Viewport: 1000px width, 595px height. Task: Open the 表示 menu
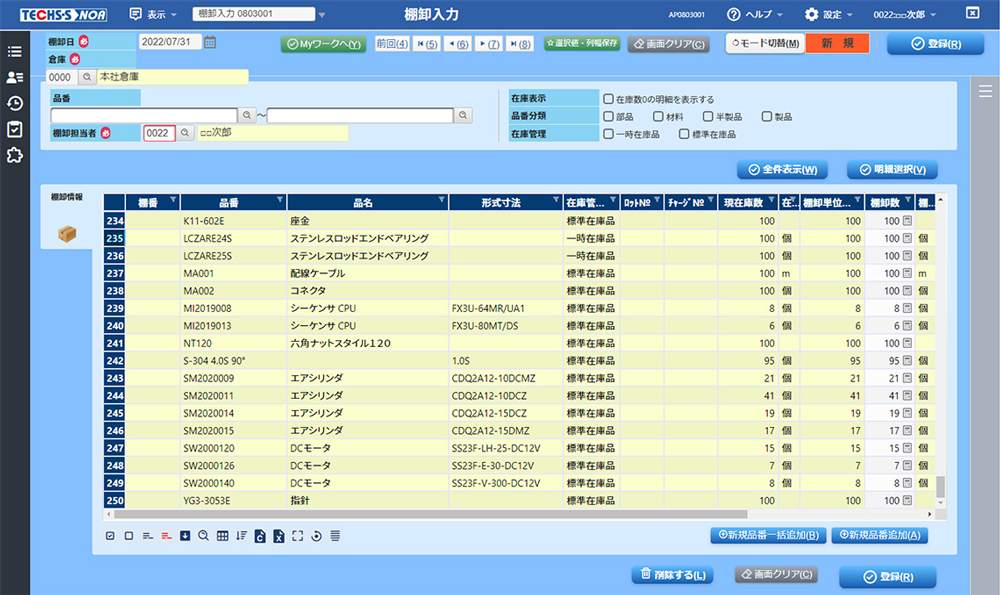(153, 14)
